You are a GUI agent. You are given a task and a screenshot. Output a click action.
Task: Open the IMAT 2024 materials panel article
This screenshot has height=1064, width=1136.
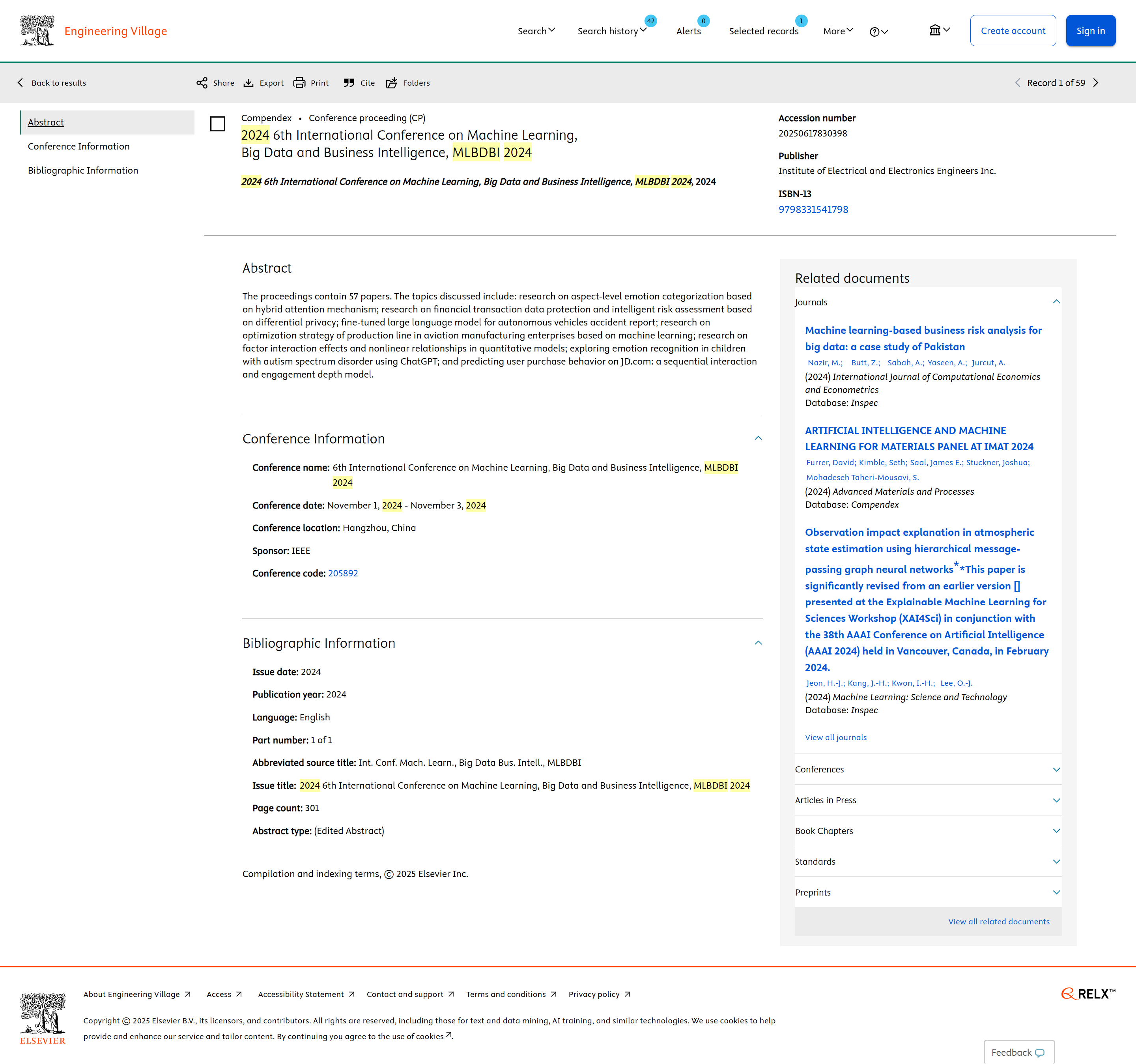[919, 438]
